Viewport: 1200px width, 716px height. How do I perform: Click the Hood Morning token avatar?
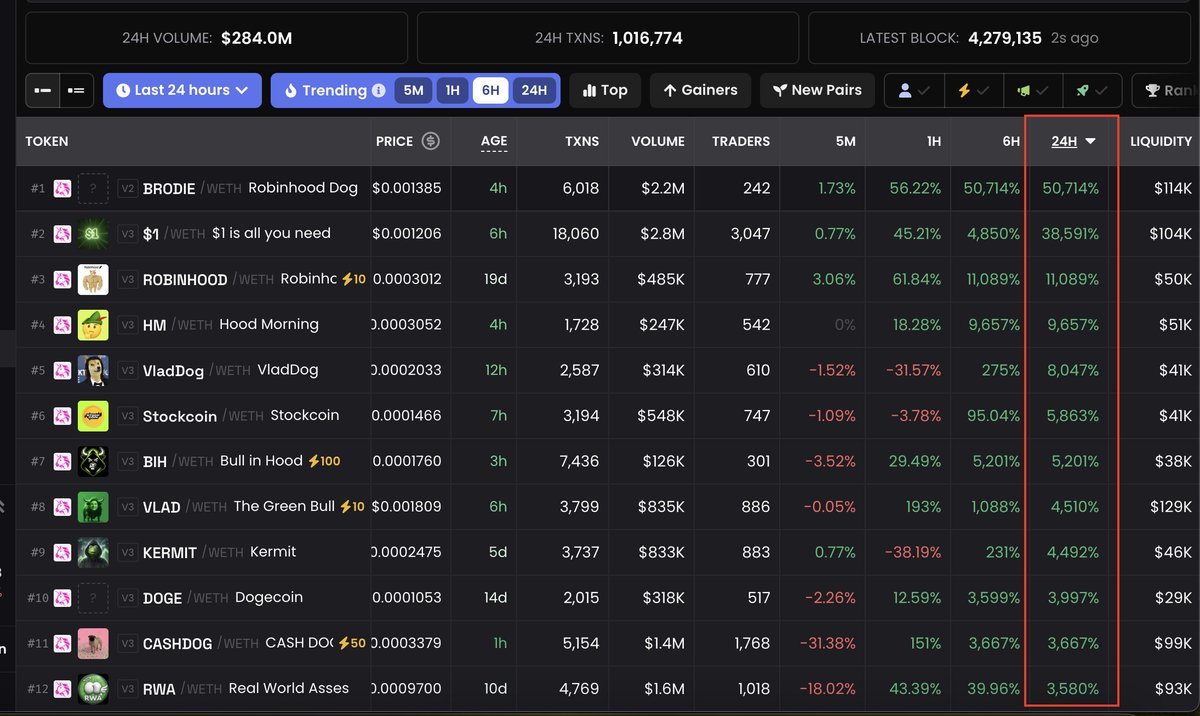[x=93, y=325]
